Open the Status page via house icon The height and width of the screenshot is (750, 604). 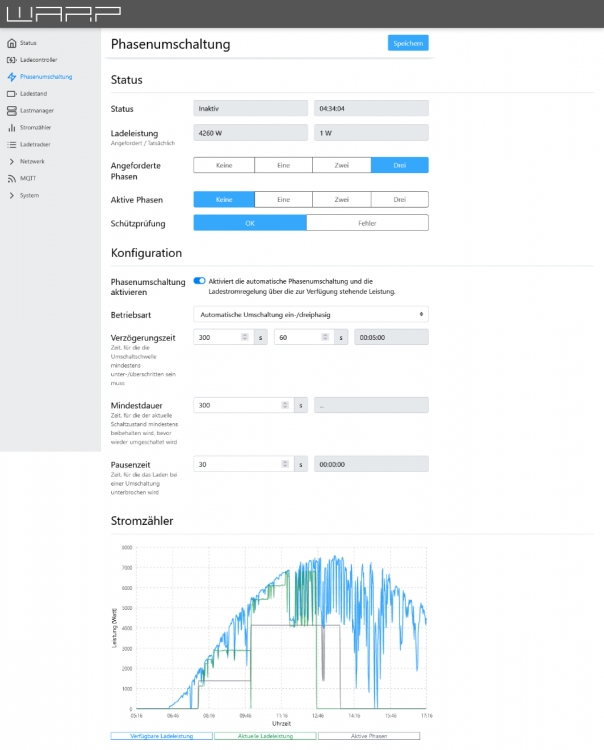(11, 43)
